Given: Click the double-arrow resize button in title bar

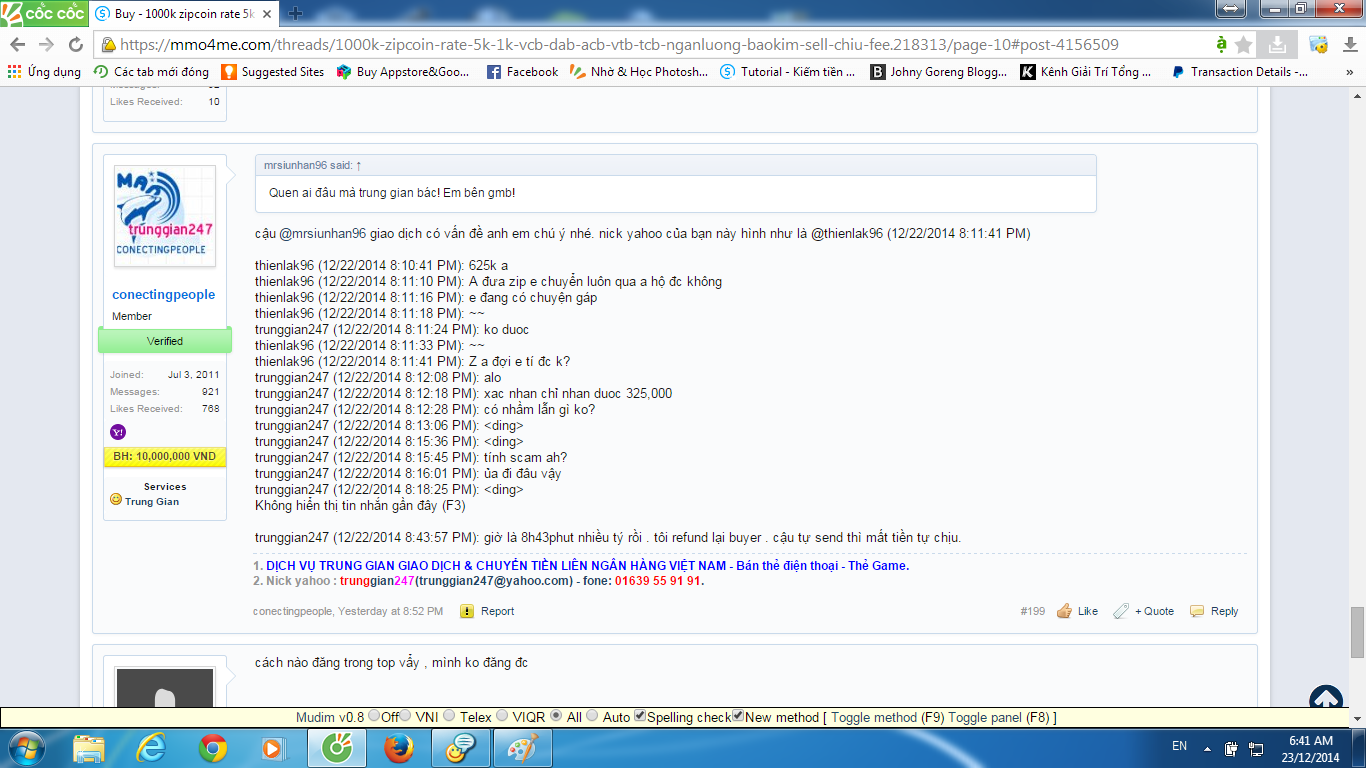Looking at the screenshot, I should pos(1231,9).
